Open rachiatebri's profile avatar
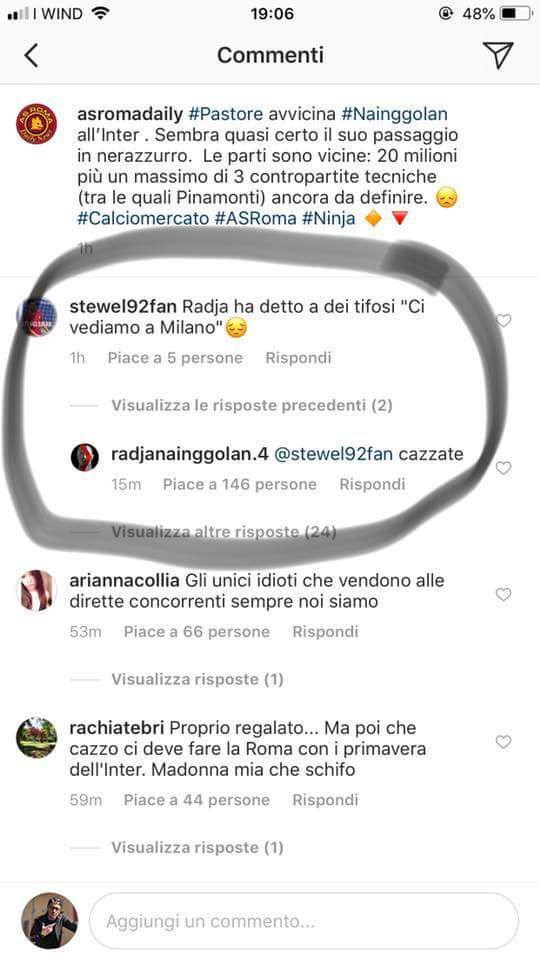 click(36, 738)
